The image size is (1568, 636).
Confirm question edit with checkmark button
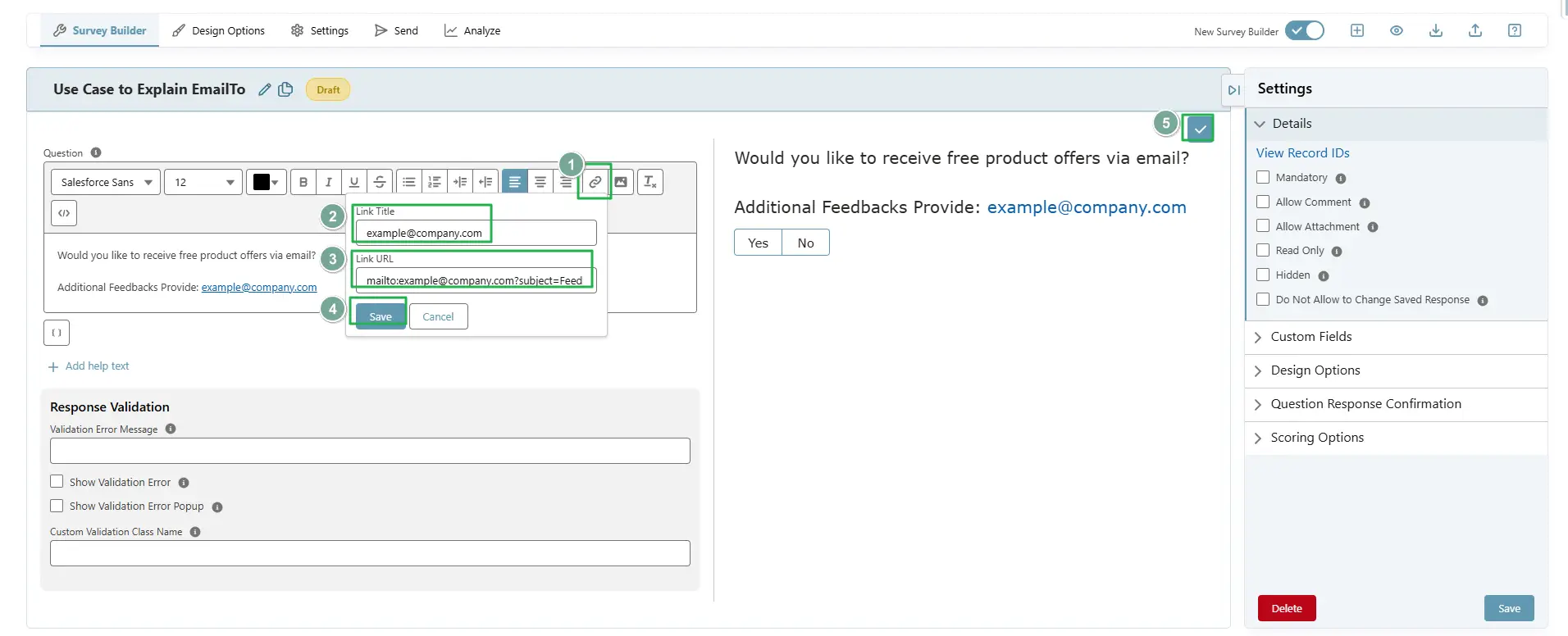click(x=1200, y=129)
